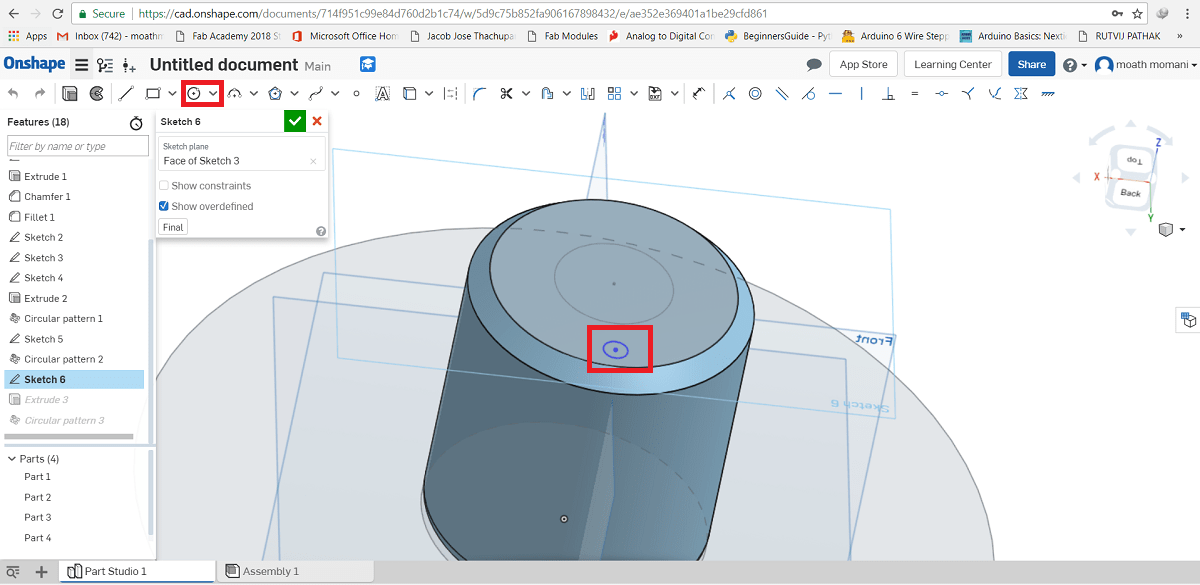Toggle Construction geometry mode

click(451, 94)
